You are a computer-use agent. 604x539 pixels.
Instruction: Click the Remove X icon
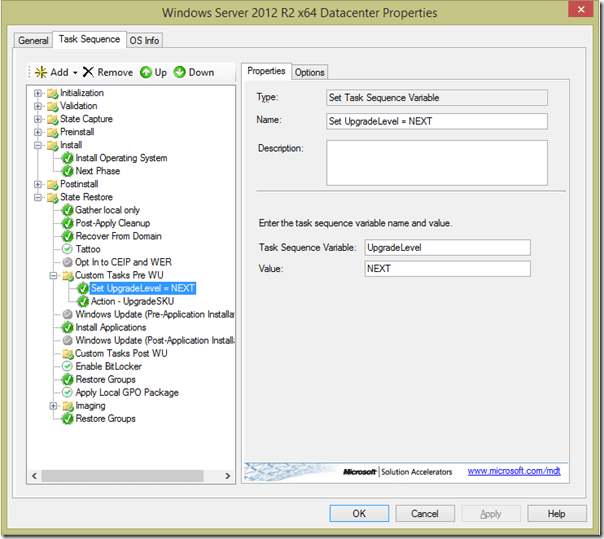pyautogui.click(x=89, y=72)
